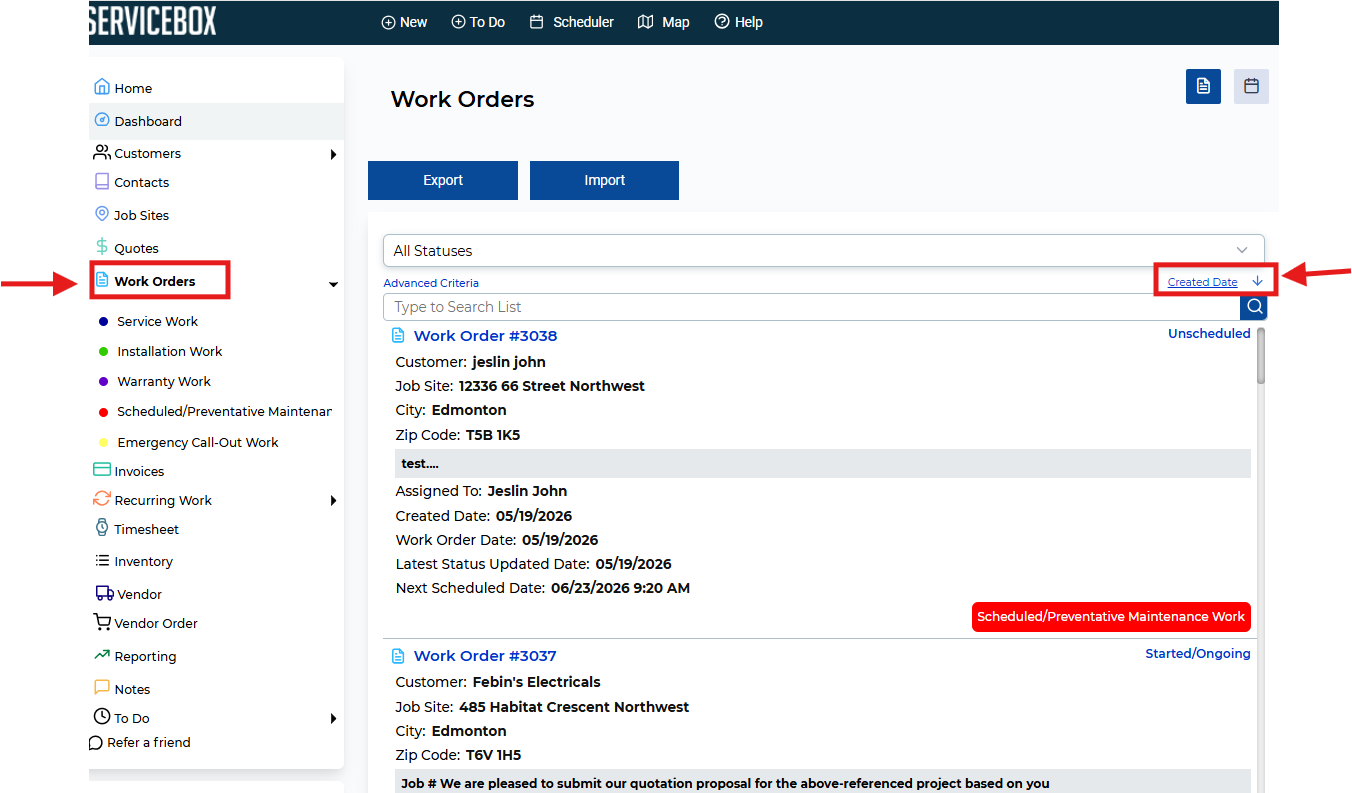This screenshot has width=1352, height=793.
Task: Collapse the Work Orders submenu arrow
Action: 333,285
